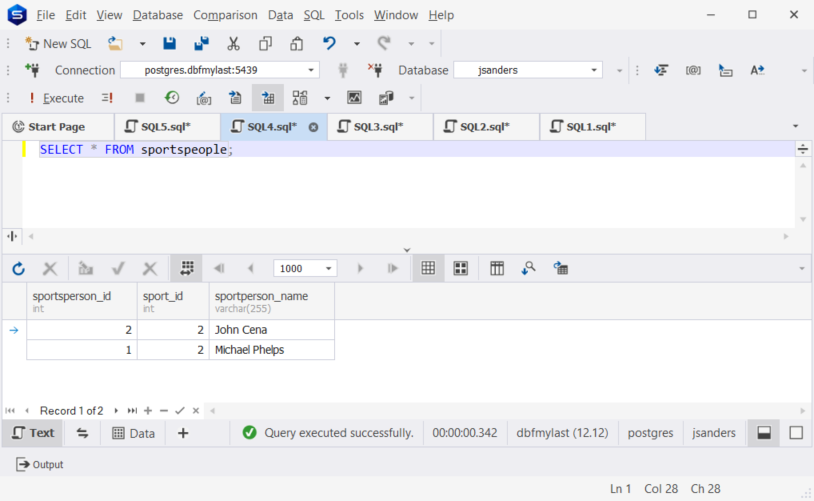Execute the SQL query
This screenshot has width=814, height=501.
click(56, 98)
